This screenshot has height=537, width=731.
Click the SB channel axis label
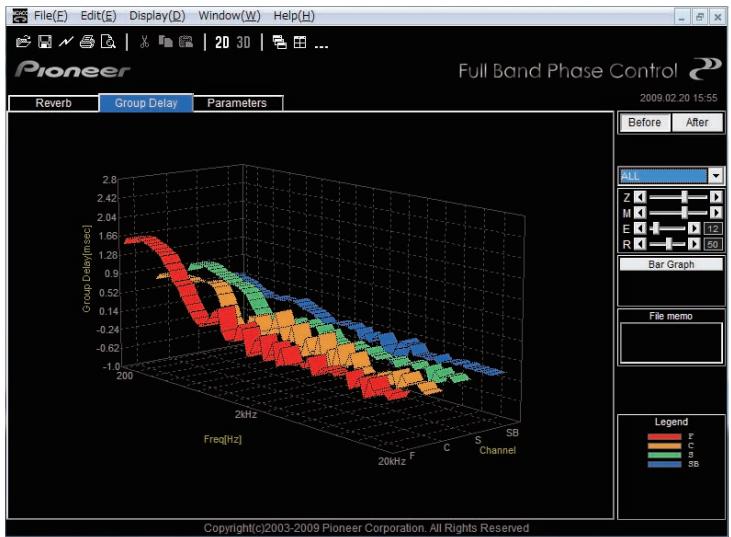512,433
